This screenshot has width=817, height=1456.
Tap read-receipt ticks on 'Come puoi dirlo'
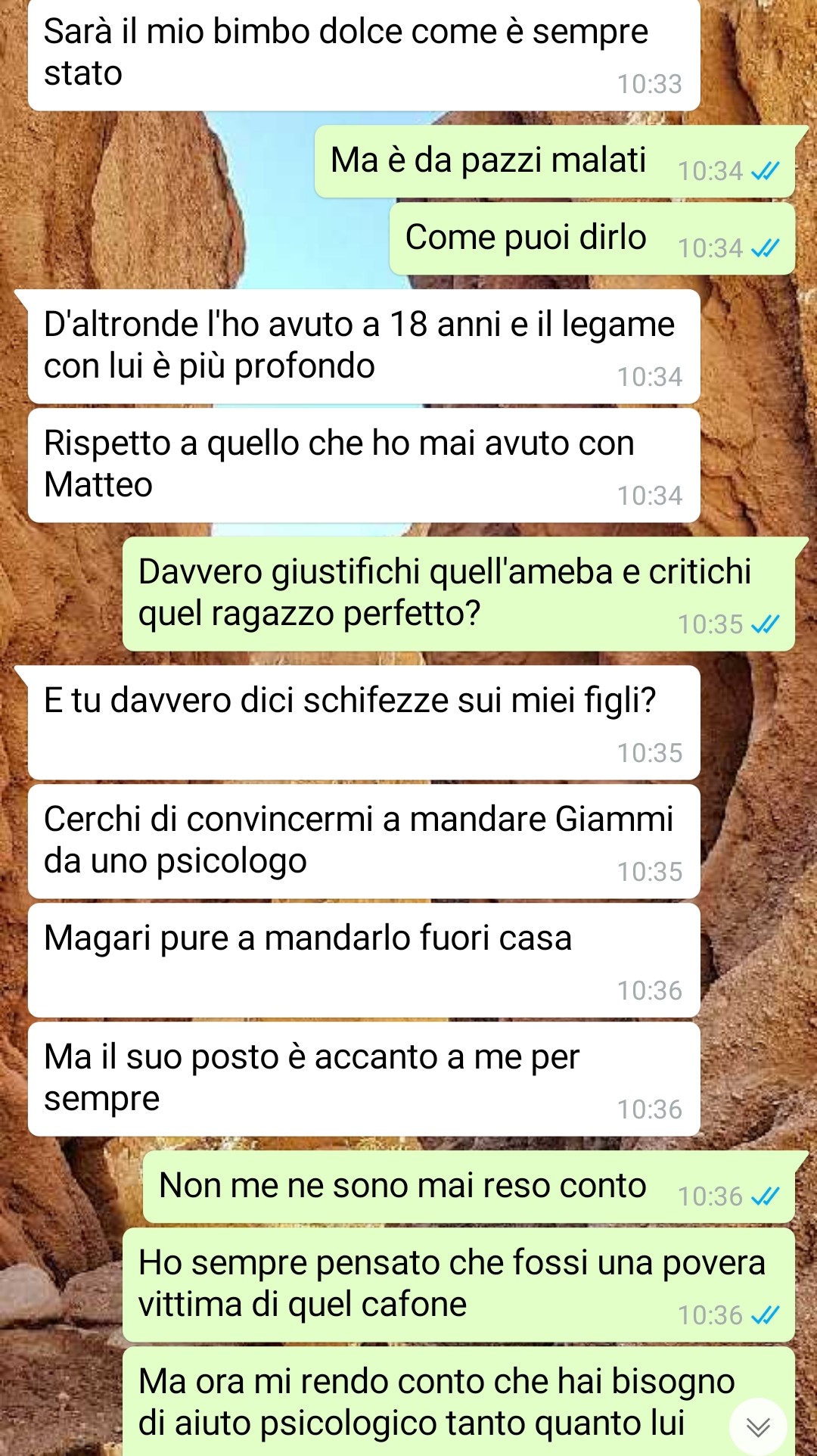pos(765,249)
